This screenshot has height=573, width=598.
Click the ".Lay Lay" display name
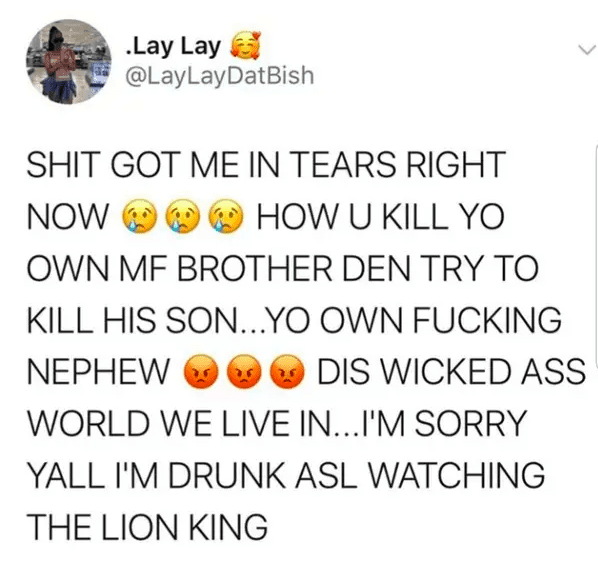point(174,47)
